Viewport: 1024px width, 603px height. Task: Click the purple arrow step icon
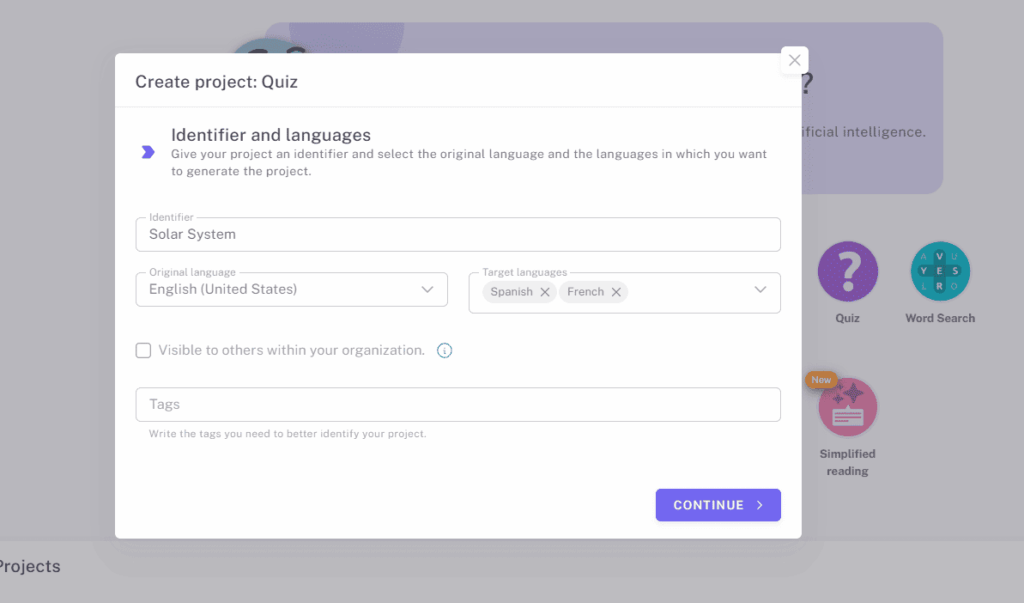(x=148, y=152)
